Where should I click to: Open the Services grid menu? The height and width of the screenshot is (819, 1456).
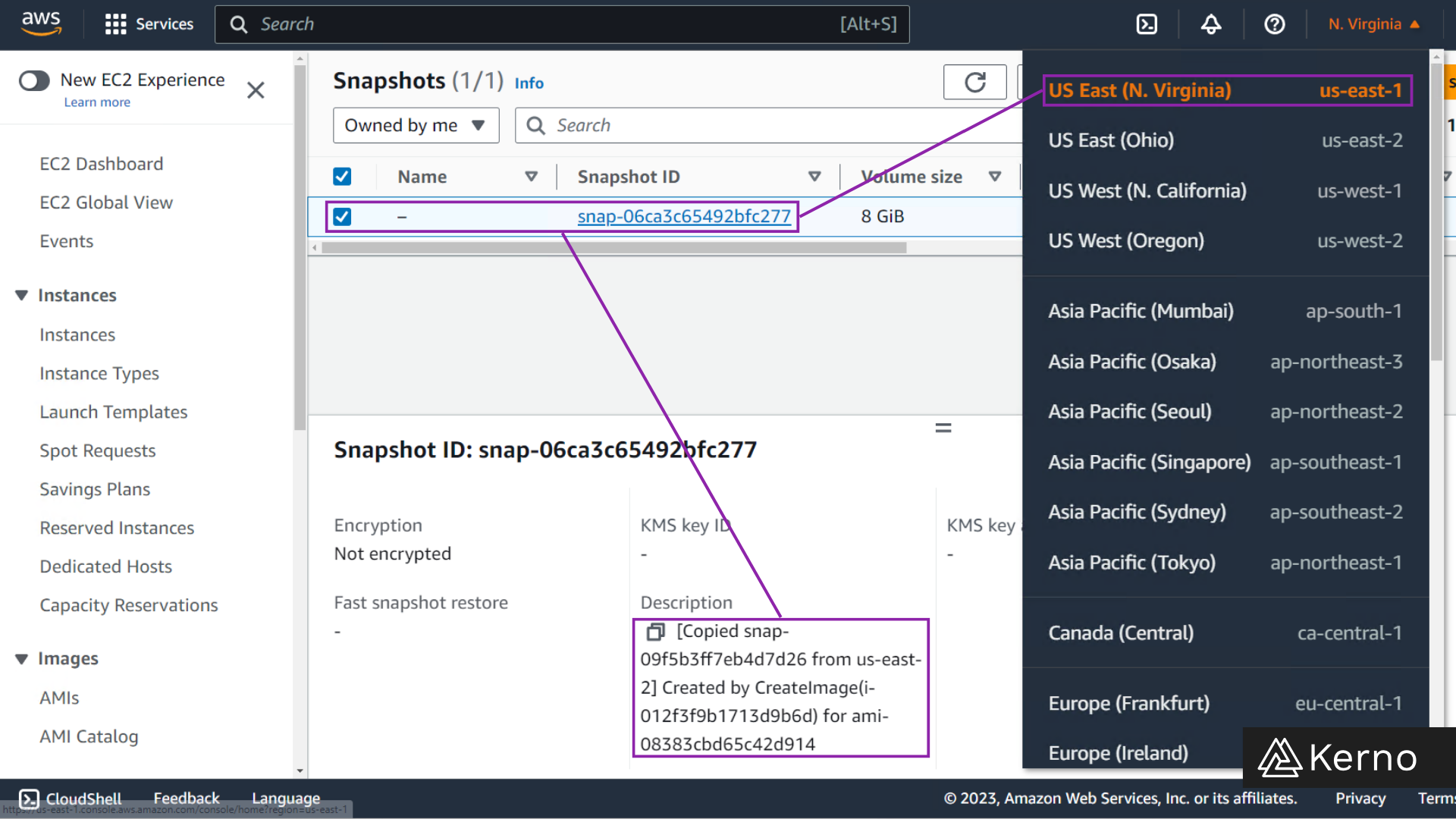(149, 24)
